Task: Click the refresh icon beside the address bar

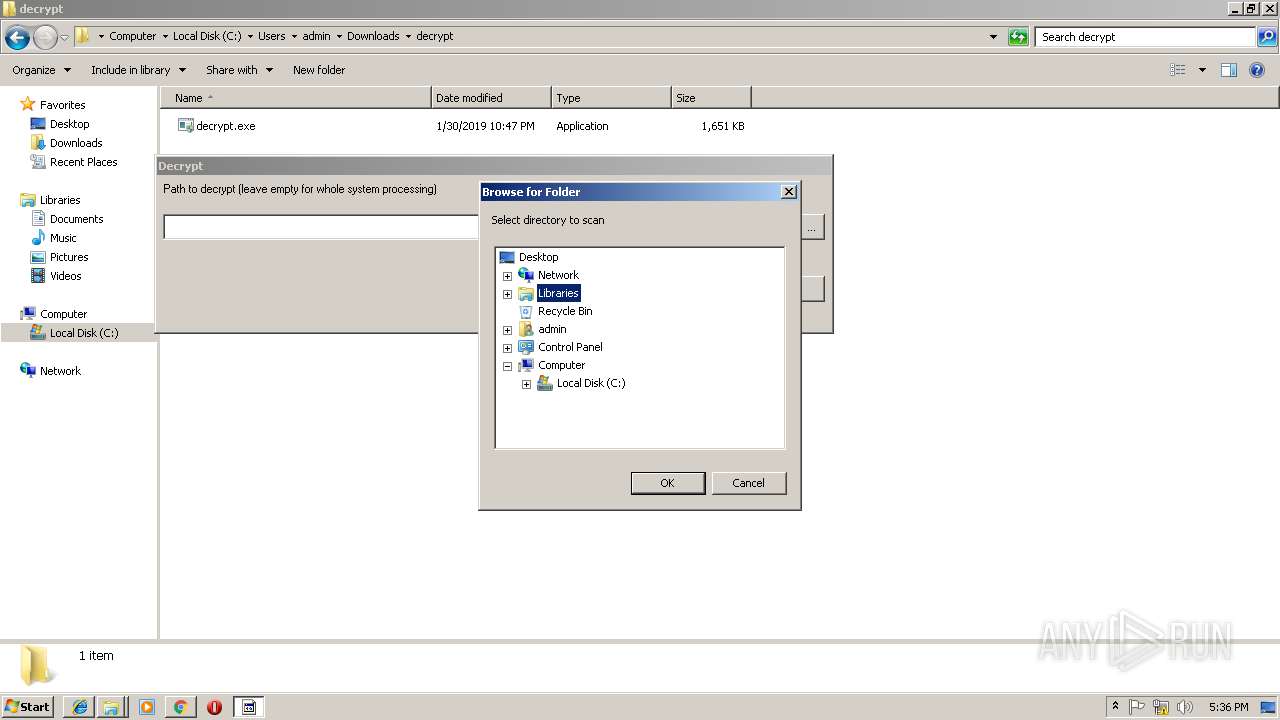Action: (1018, 37)
